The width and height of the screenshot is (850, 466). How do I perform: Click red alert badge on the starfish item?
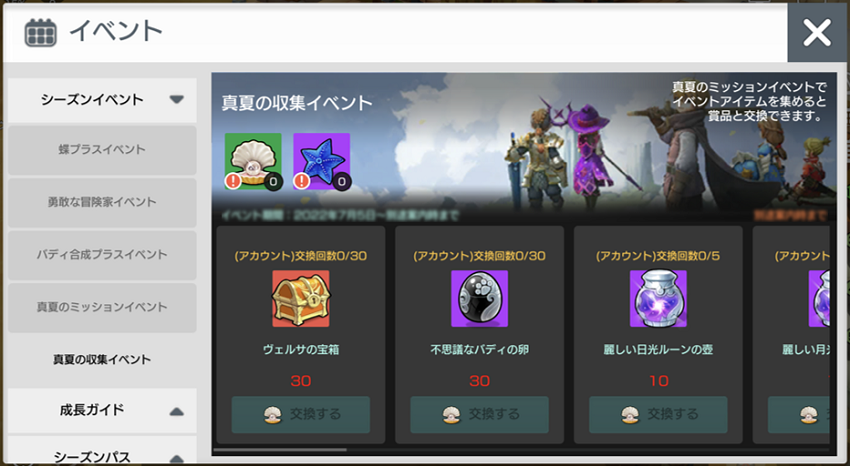(x=301, y=181)
